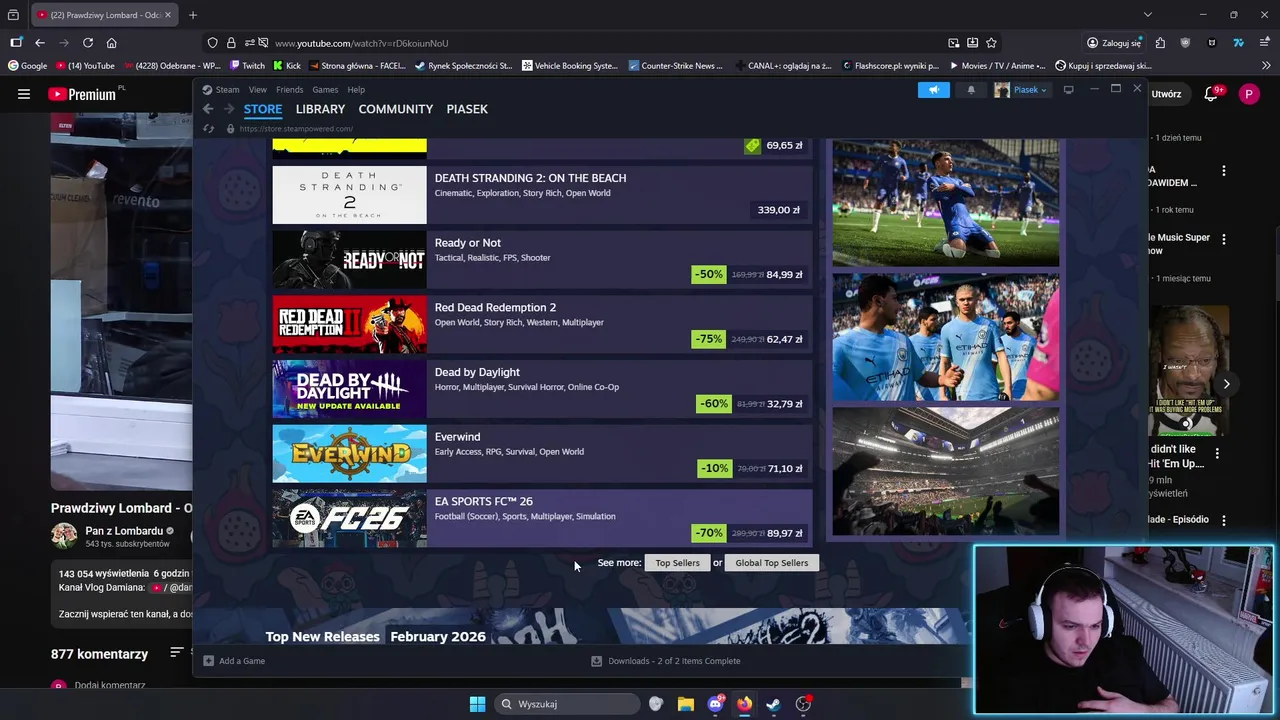Open EA SPORTS FC 26 listing
The width and height of the screenshot is (1280, 720).
pyautogui.click(x=543, y=518)
